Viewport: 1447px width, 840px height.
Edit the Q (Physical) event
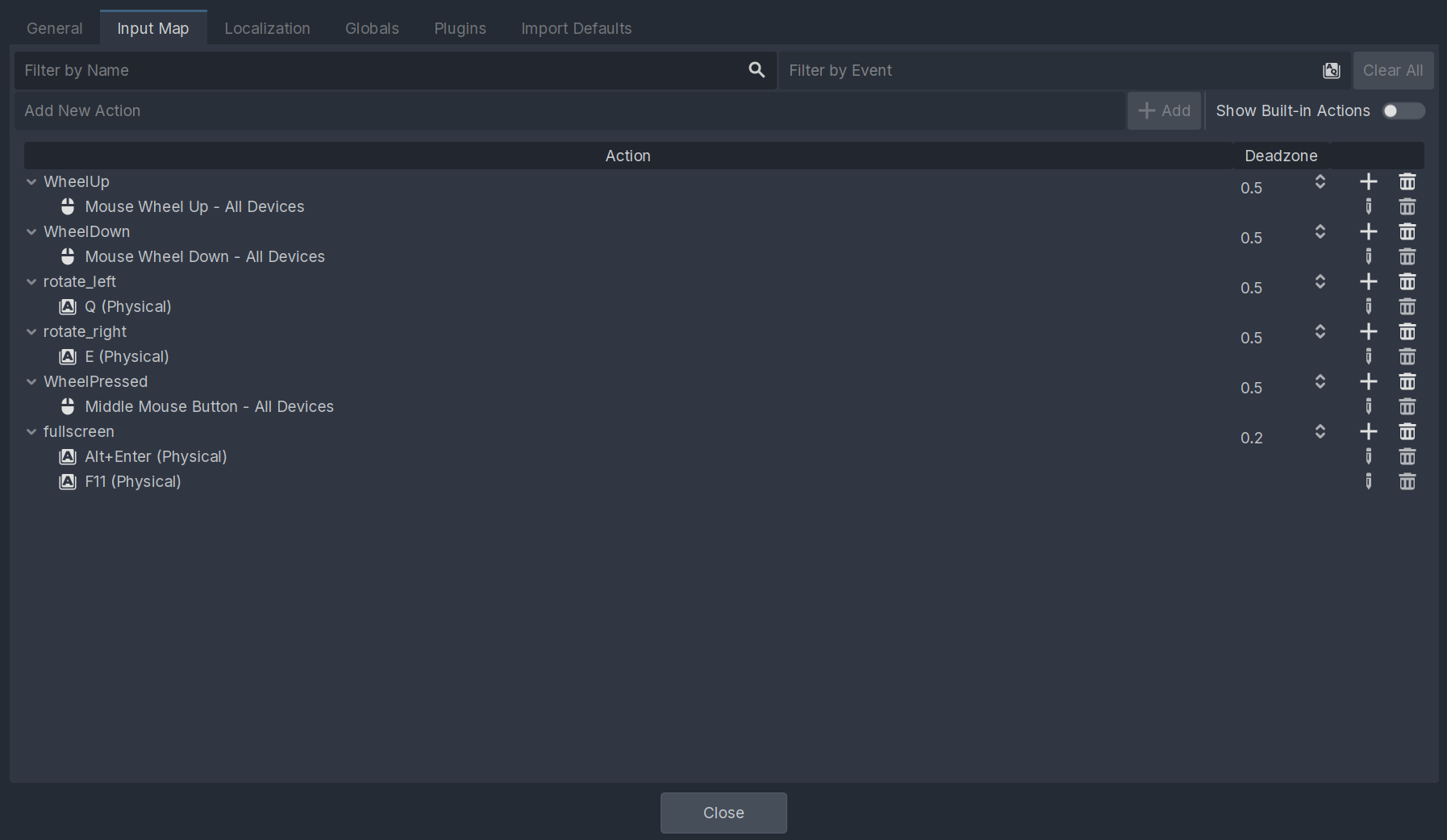[1368, 307]
